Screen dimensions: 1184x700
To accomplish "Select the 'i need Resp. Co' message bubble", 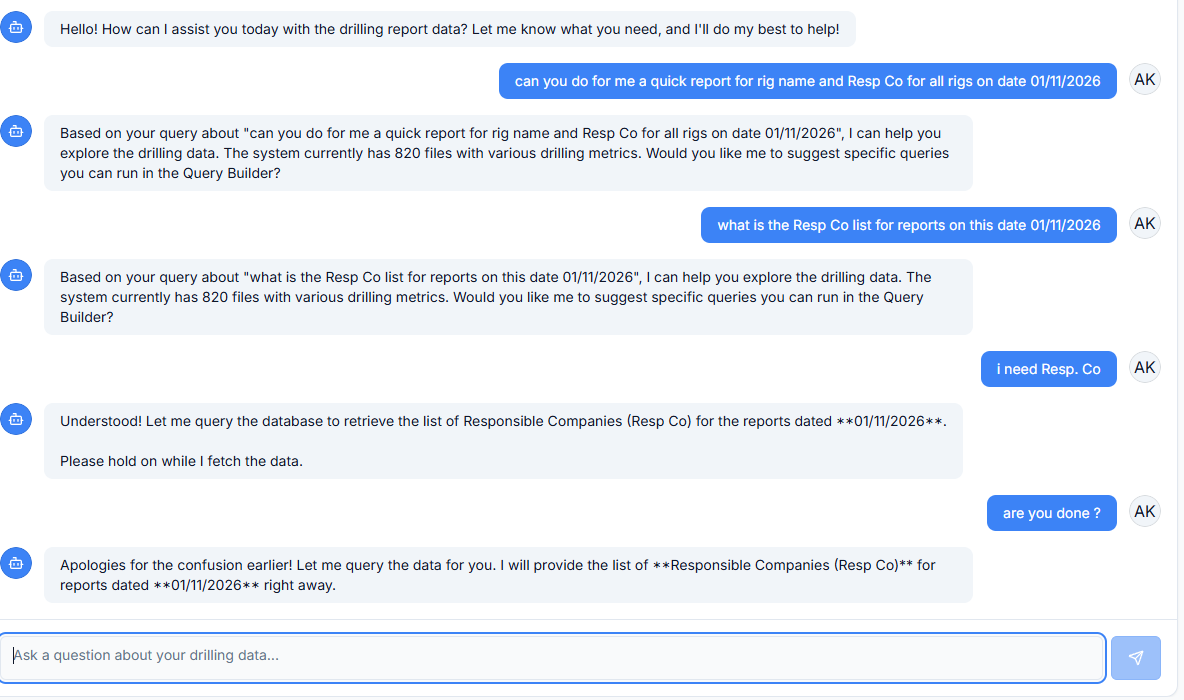I will point(1048,369).
